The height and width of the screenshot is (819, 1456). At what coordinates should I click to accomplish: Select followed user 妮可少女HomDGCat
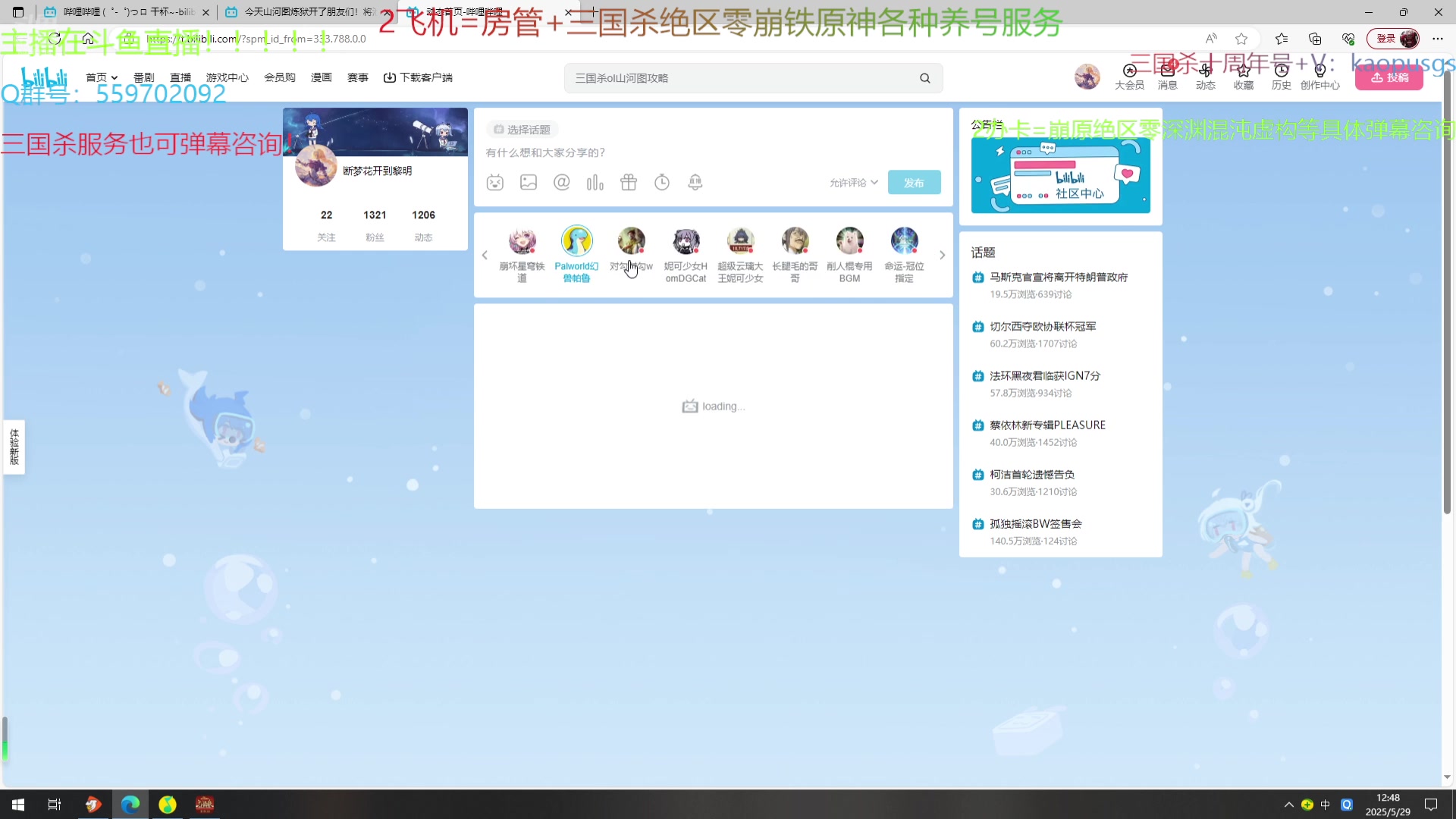pyautogui.click(x=686, y=255)
